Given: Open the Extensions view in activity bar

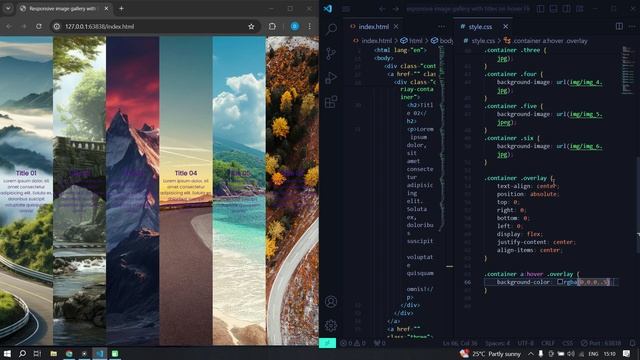Looking at the screenshot, I should [x=331, y=102].
